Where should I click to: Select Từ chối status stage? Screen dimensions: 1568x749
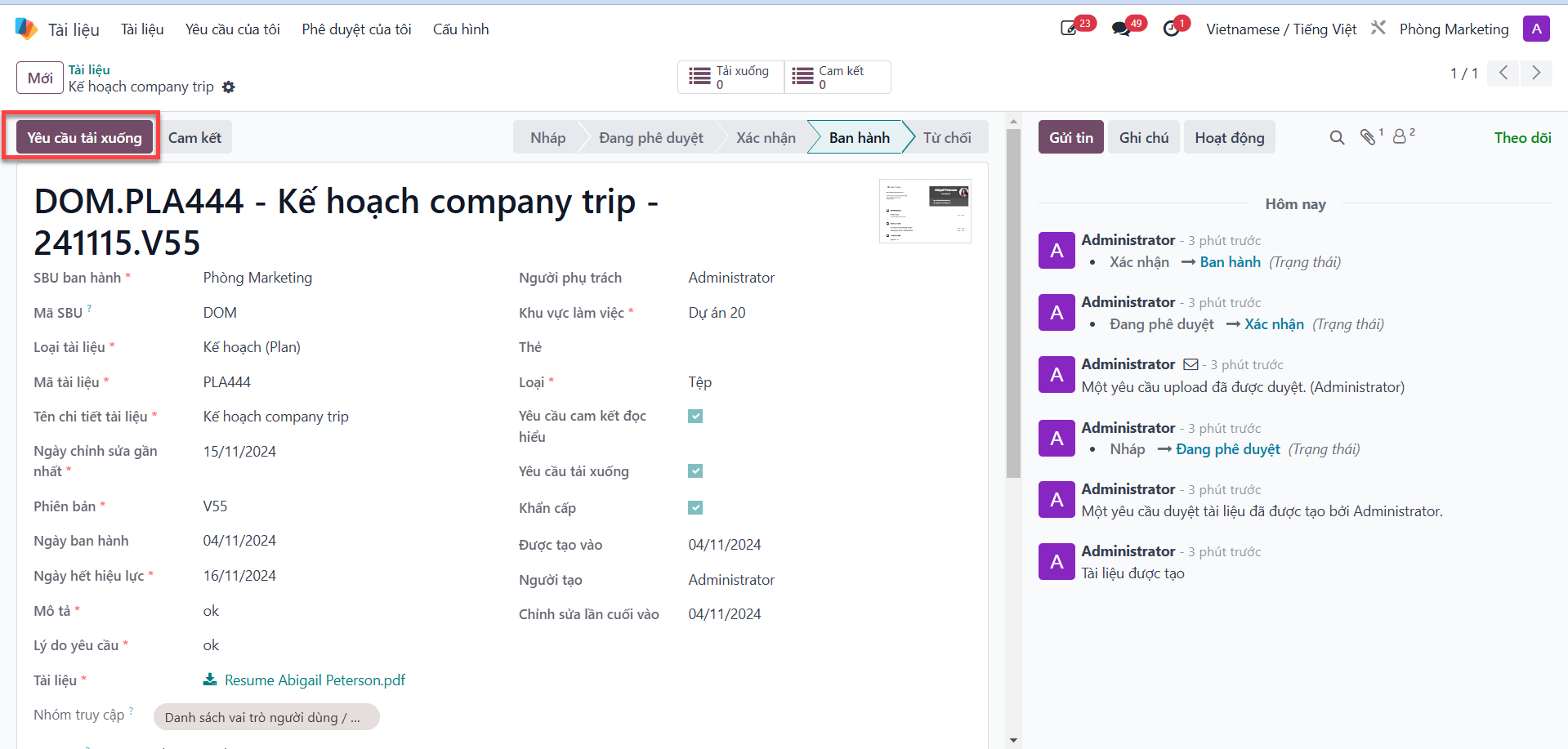[x=948, y=138]
